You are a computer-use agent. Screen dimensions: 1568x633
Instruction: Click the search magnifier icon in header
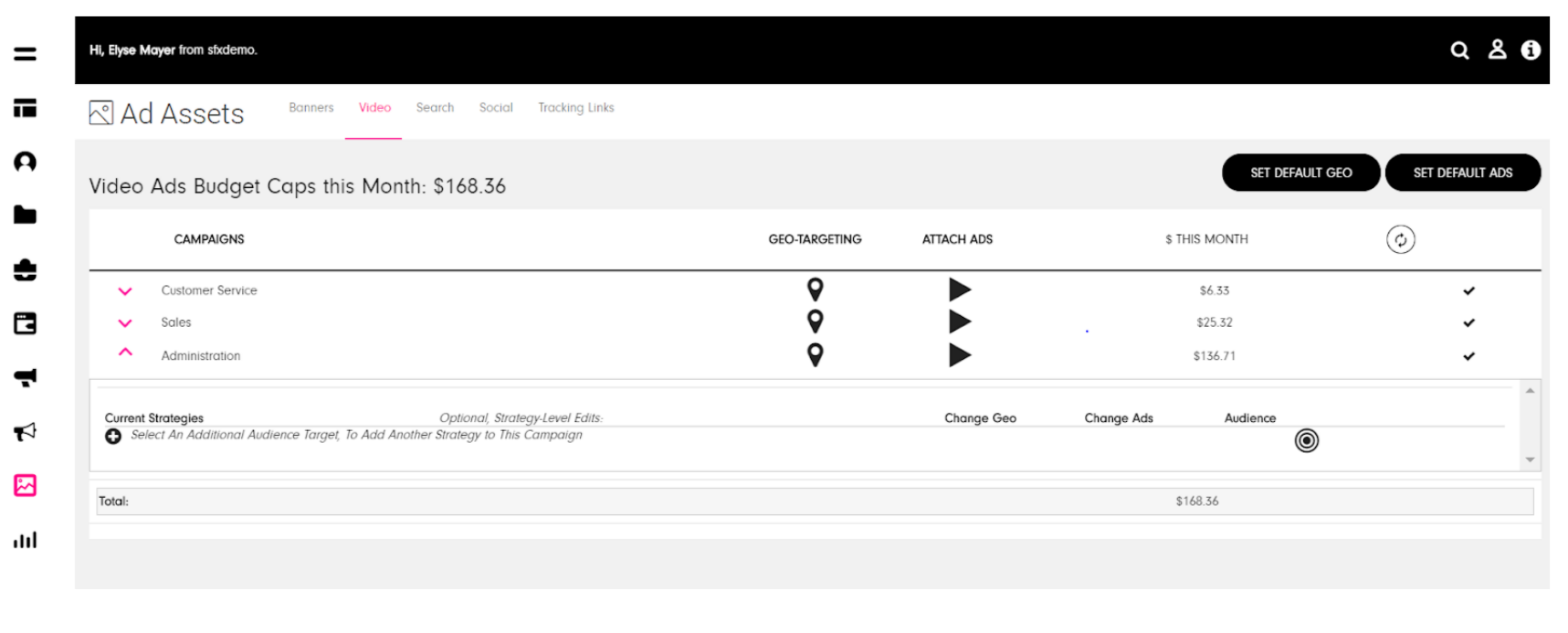1459,50
